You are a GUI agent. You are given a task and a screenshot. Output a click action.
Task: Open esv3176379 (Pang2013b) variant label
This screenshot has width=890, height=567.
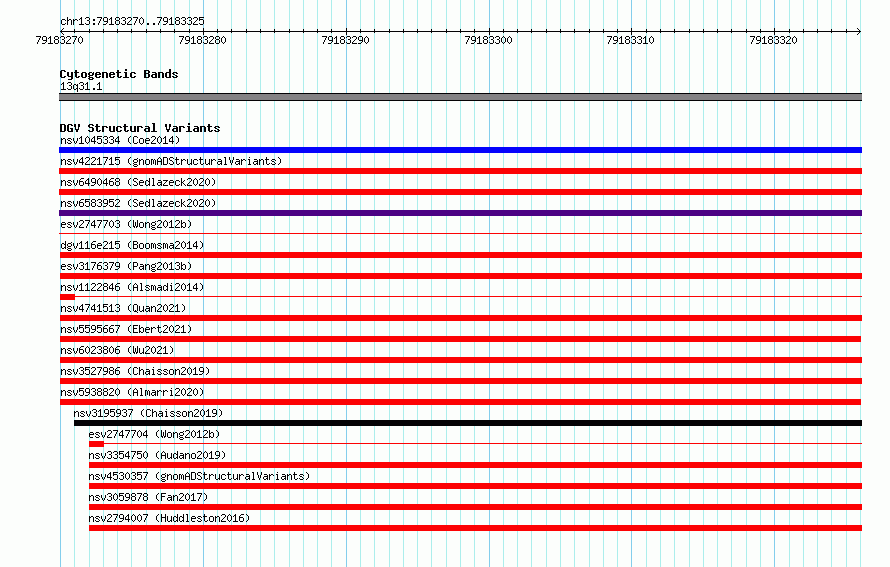pos(126,266)
